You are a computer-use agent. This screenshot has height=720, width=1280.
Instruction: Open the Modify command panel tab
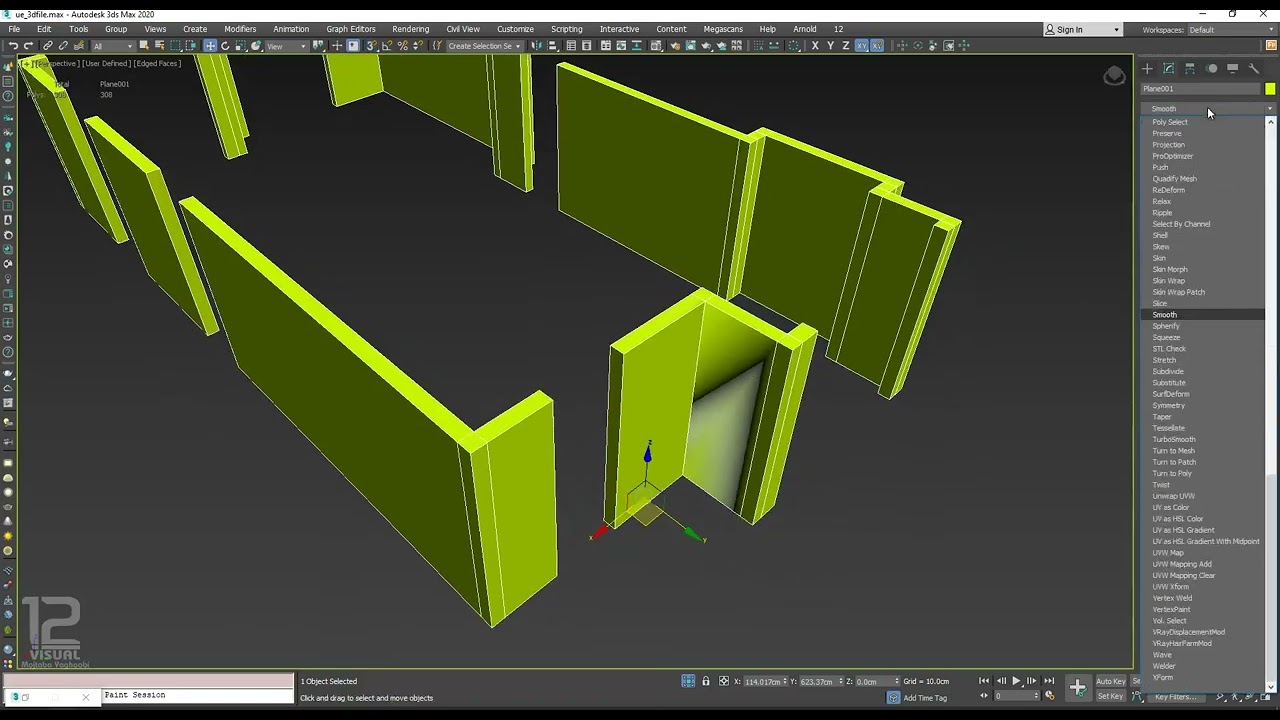(1168, 69)
